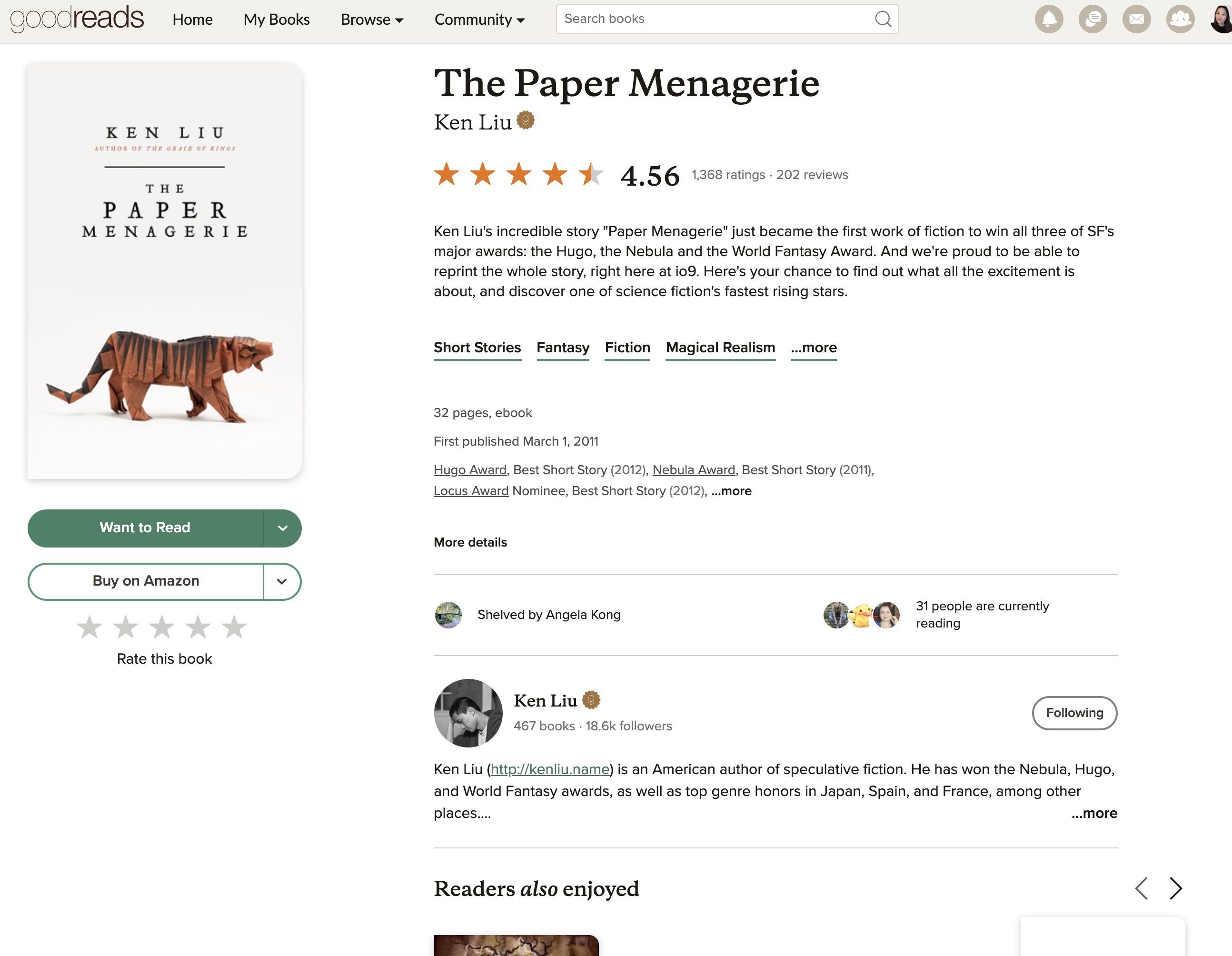The height and width of the screenshot is (956, 1232).
Task: Open the Locus Award link
Action: coord(471,491)
